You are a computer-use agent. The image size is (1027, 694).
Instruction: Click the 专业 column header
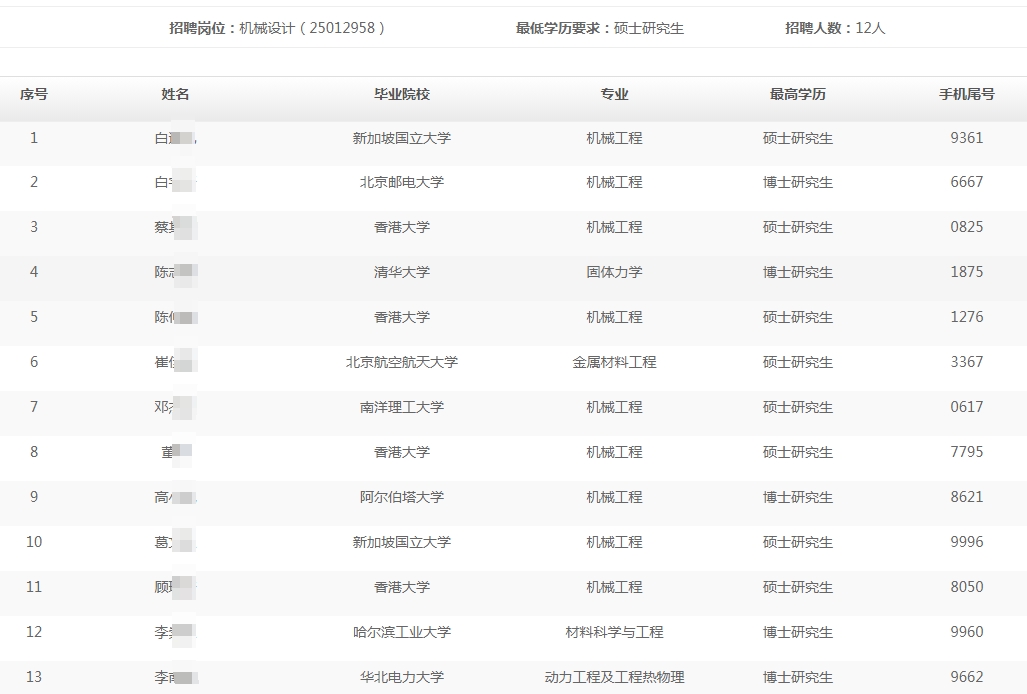point(614,94)
